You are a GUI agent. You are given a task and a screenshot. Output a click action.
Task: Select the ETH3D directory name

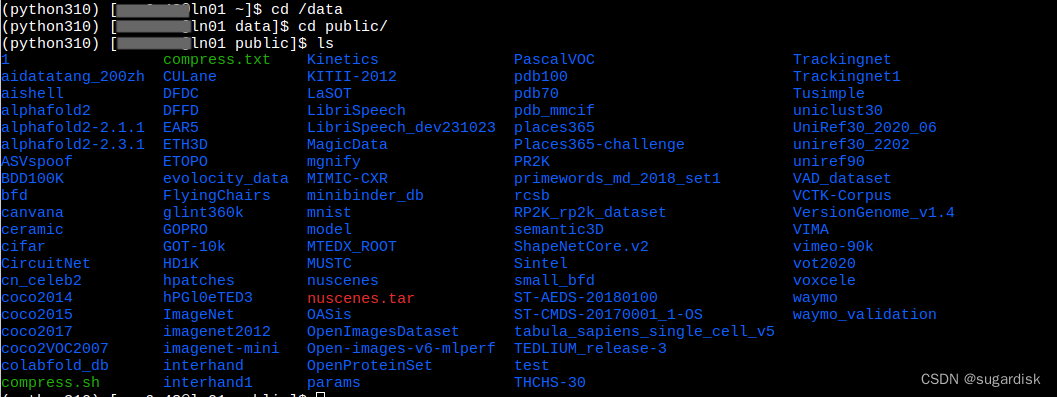185,144
